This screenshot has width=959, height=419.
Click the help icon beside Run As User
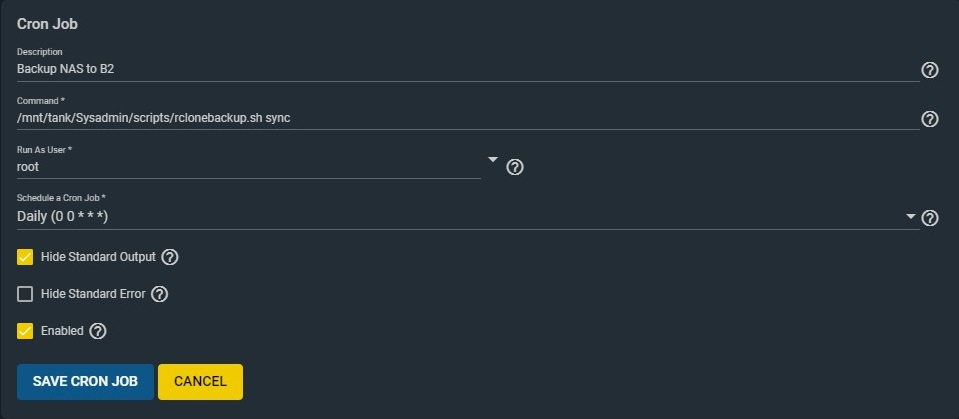515,167
